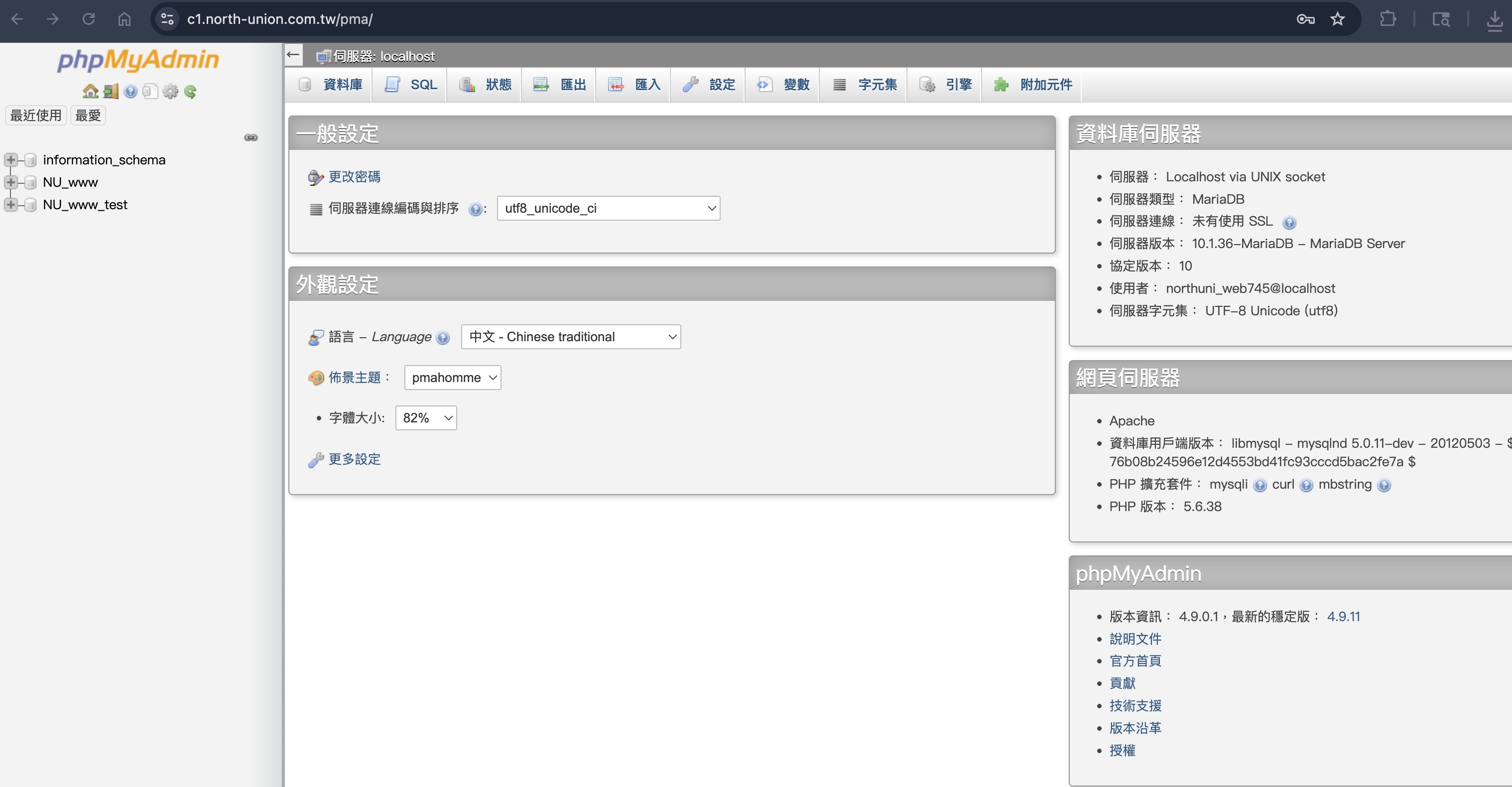Open the Chinese traditional language dropdown
This screenshot has width=1512, height=787.
tap(571, 337)
